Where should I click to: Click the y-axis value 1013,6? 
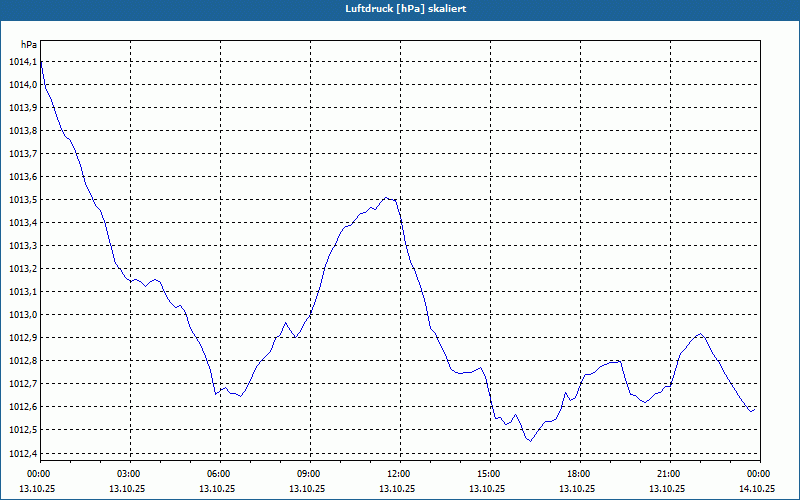[x=23, y=177]
